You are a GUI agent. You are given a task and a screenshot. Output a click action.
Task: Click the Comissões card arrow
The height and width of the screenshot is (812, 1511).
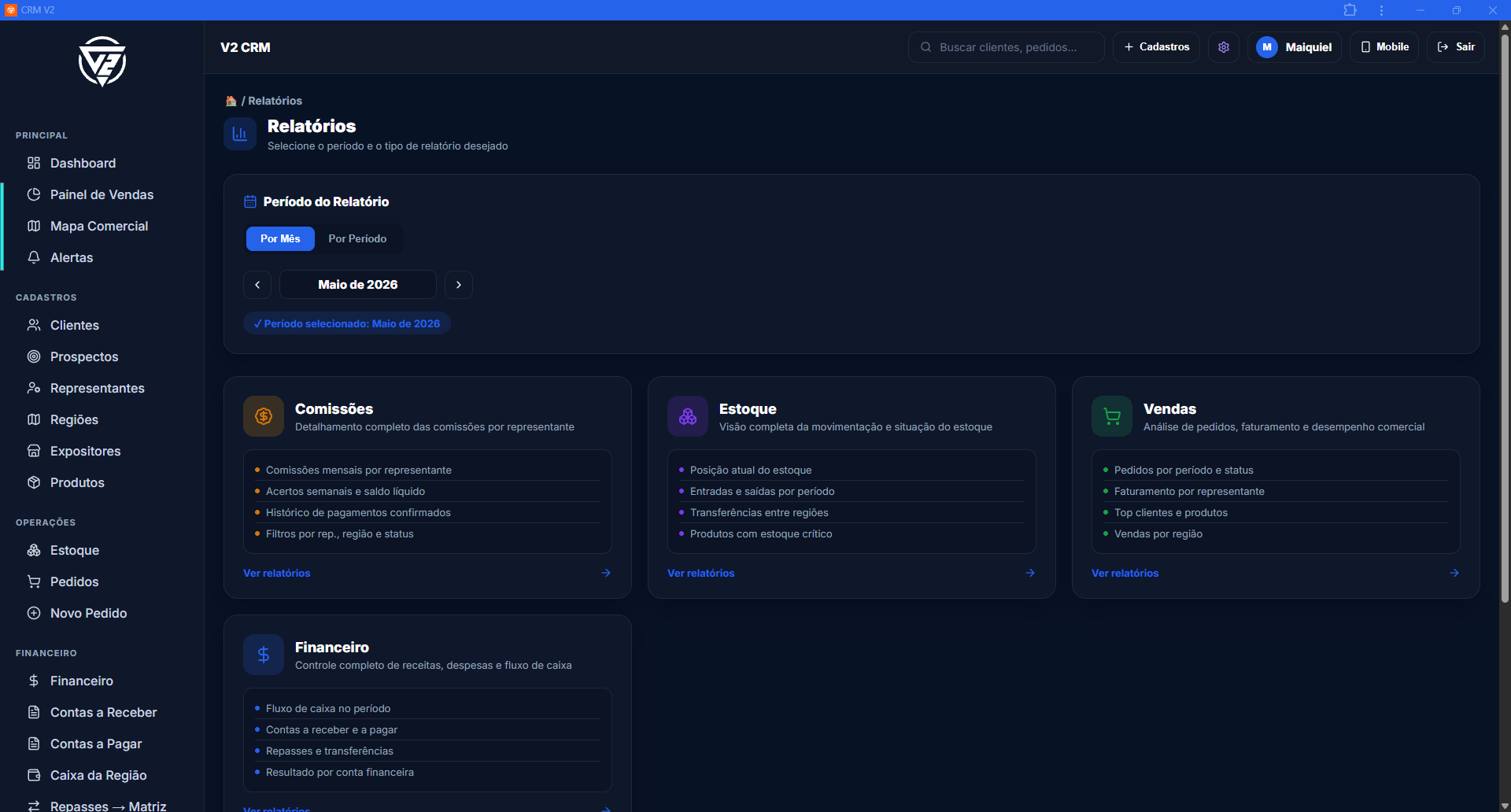(606, 573)
